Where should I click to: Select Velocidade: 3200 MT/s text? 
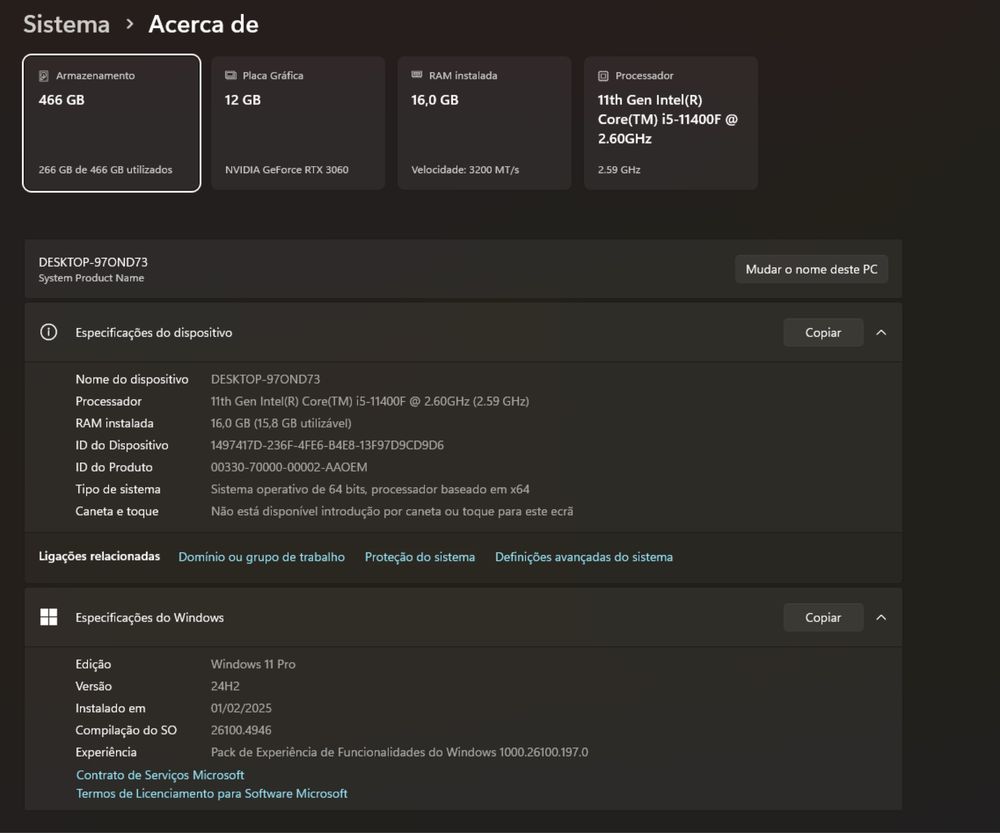[x=465, y=170]
